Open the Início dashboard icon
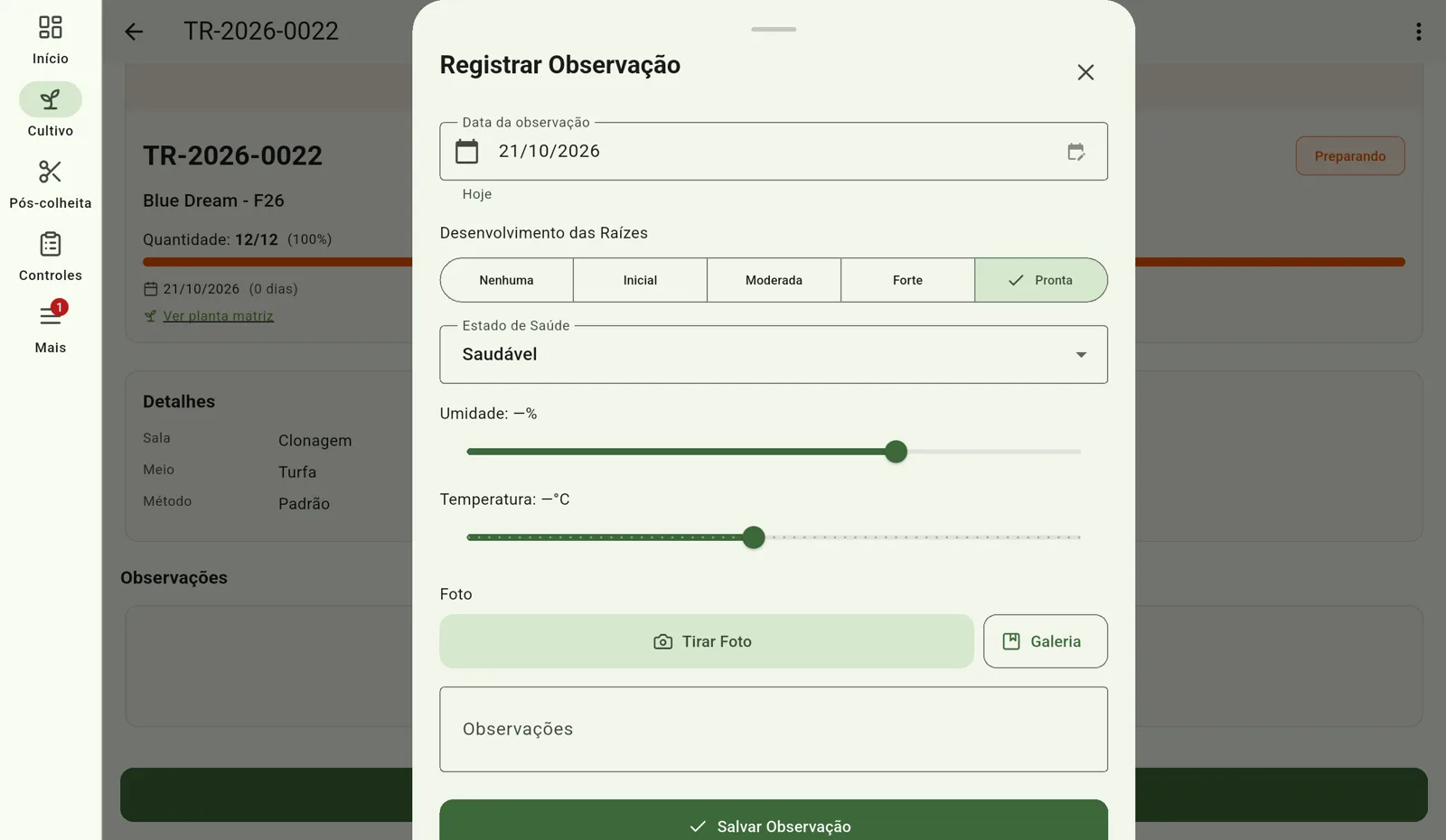 point(51,27)
